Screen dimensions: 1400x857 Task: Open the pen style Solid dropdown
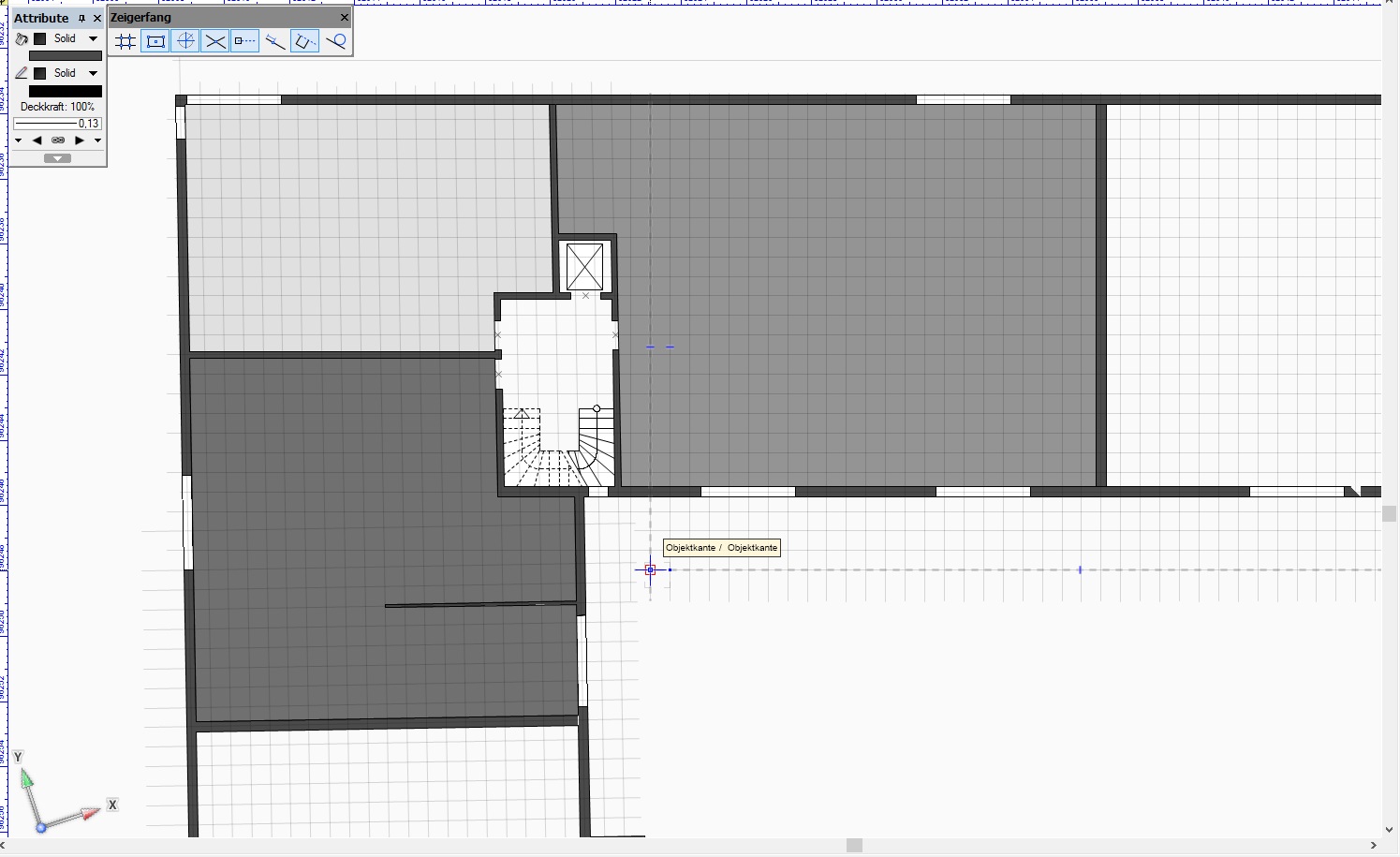pyautogui.click(x=93, y=73)
